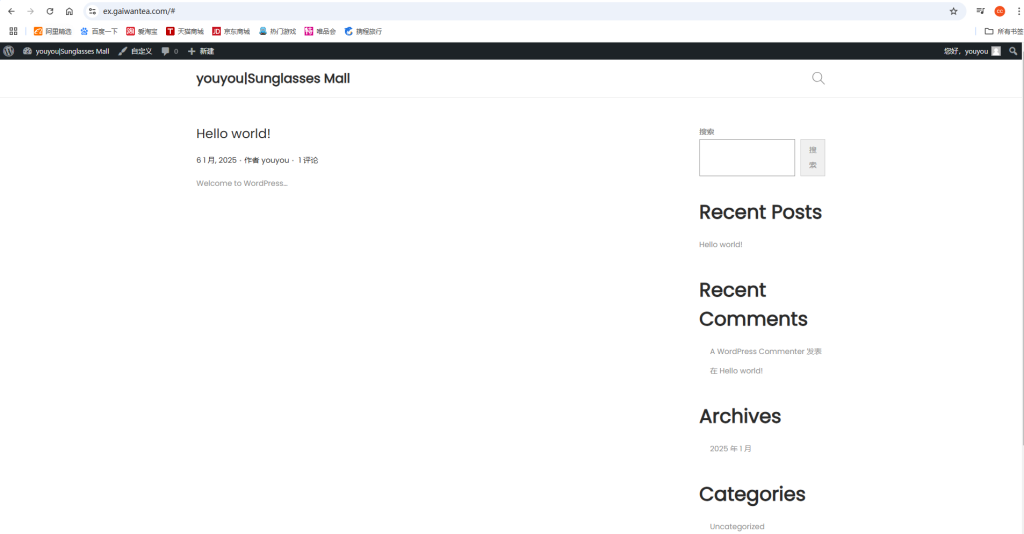The image size is (1024, 534).
Task: Expand the 您好, youyou account menu
Action: 971,51
